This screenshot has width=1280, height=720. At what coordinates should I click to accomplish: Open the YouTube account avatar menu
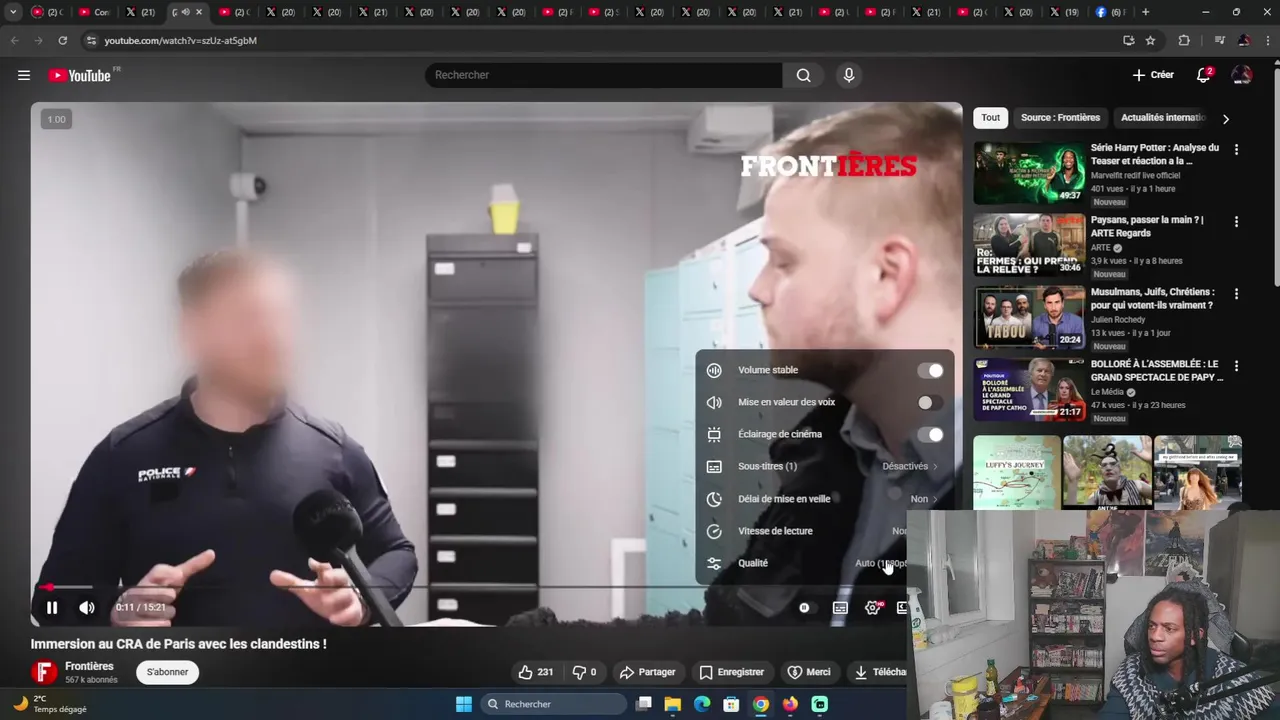[1242, 75]
